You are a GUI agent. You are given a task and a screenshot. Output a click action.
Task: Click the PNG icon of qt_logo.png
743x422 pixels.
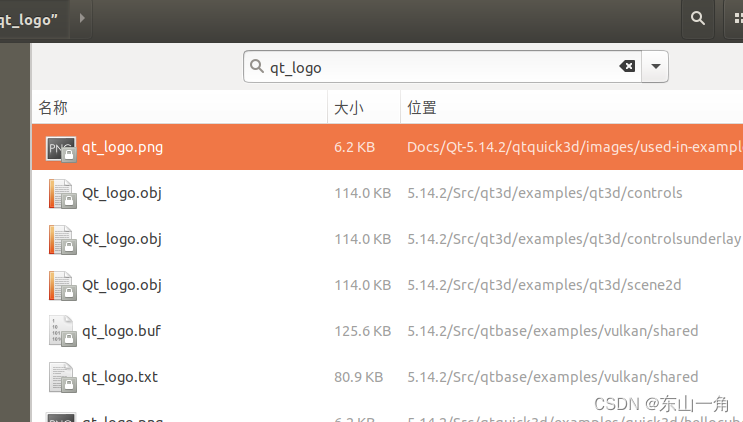pos(61,149)
